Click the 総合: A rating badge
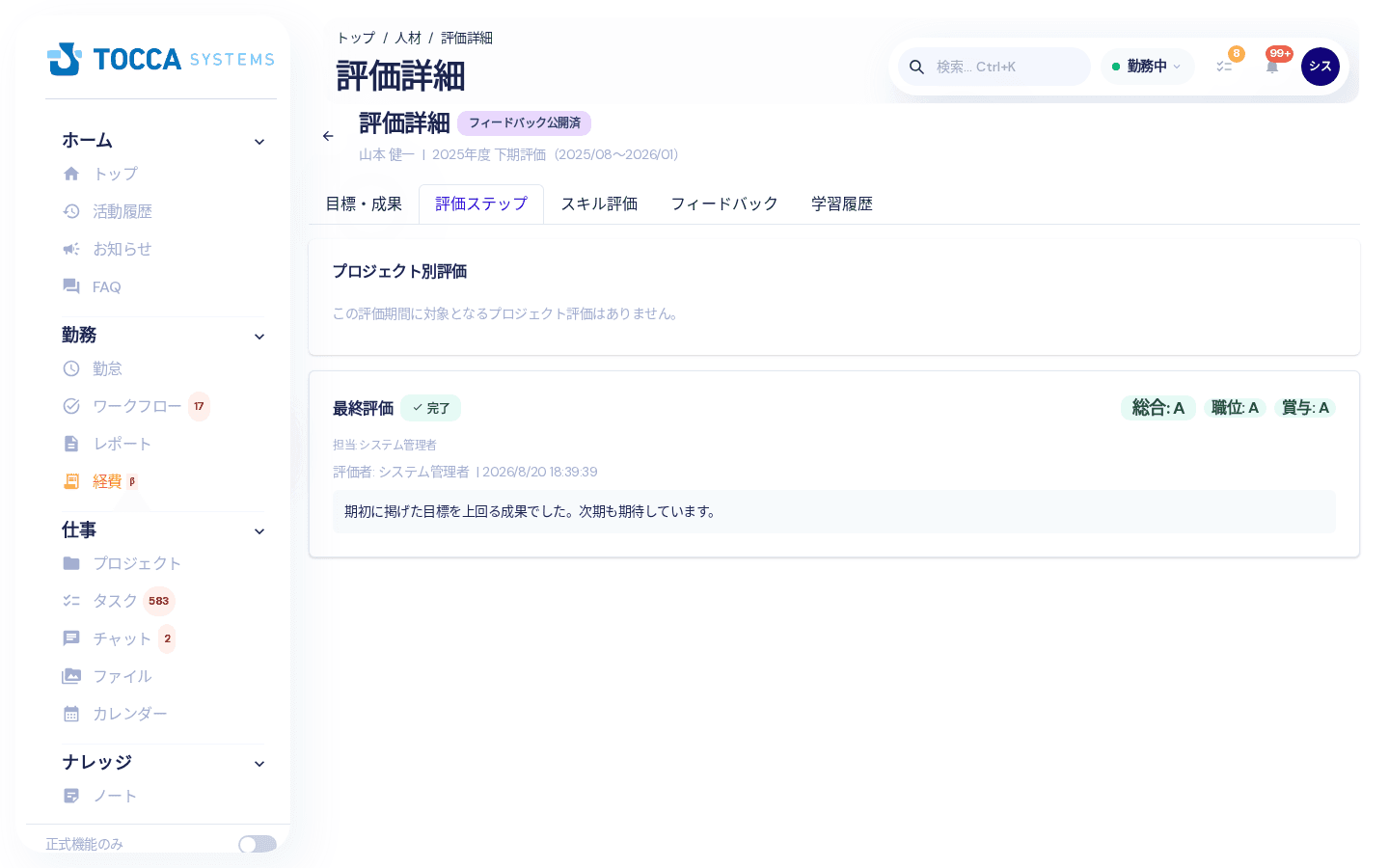The width and height of the screenshot is (1389, 868). pyautogui.click(x=1158, y=408)
